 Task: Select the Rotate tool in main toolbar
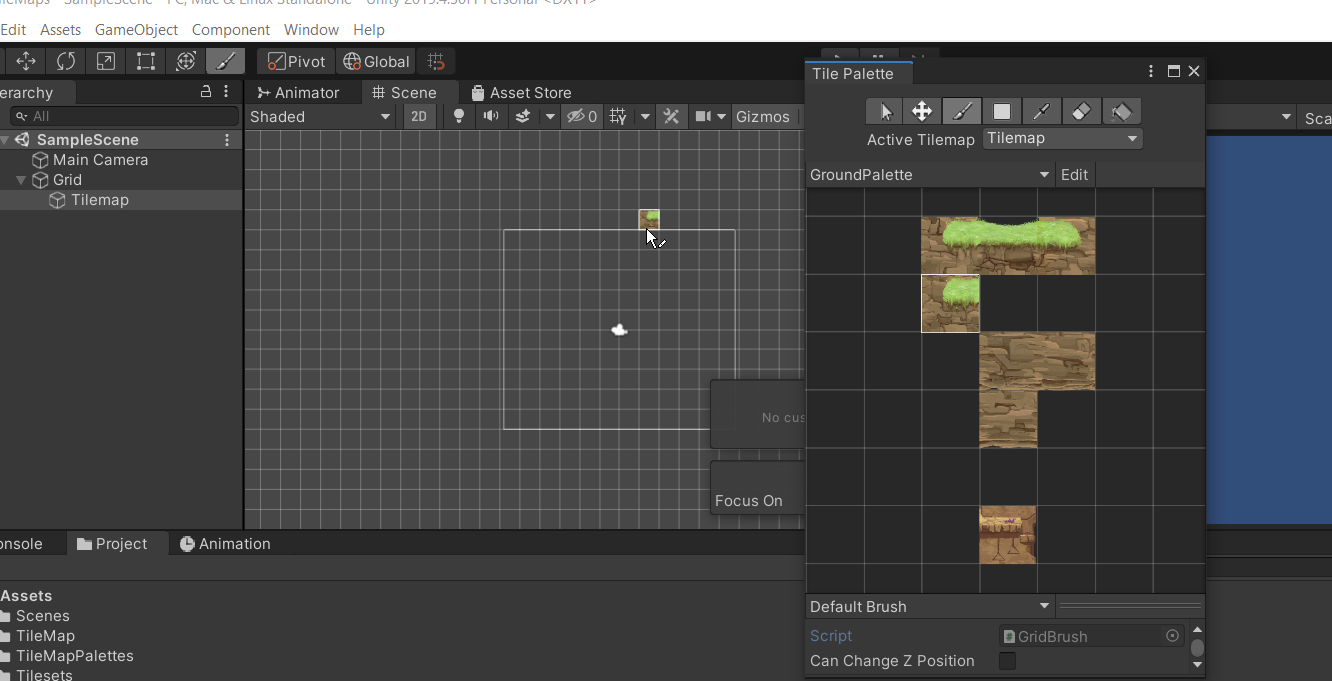pyautogui.click(x=66, y=61)
